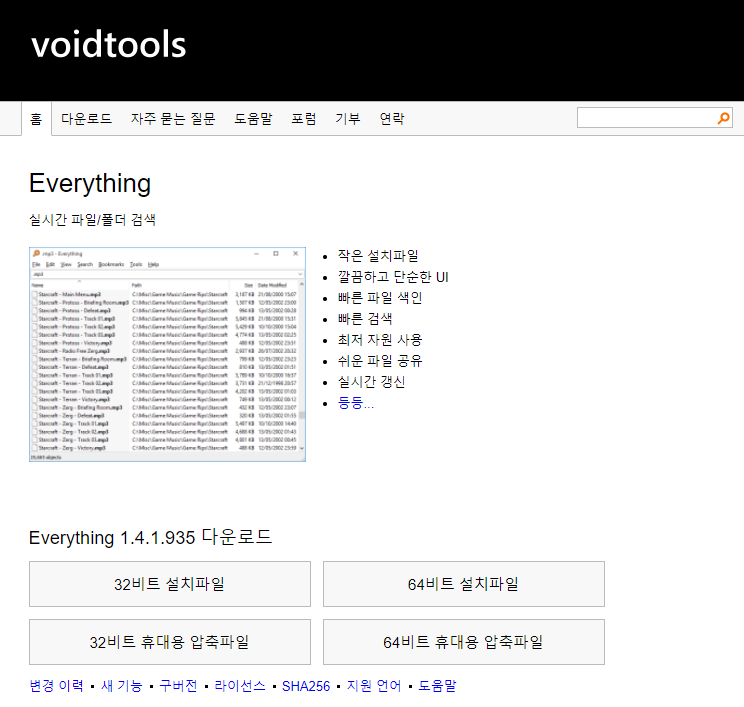Download the 64비트 휴대용 압축파일
The width and height of the screenshot is (744, 707).
pos(464,642)
